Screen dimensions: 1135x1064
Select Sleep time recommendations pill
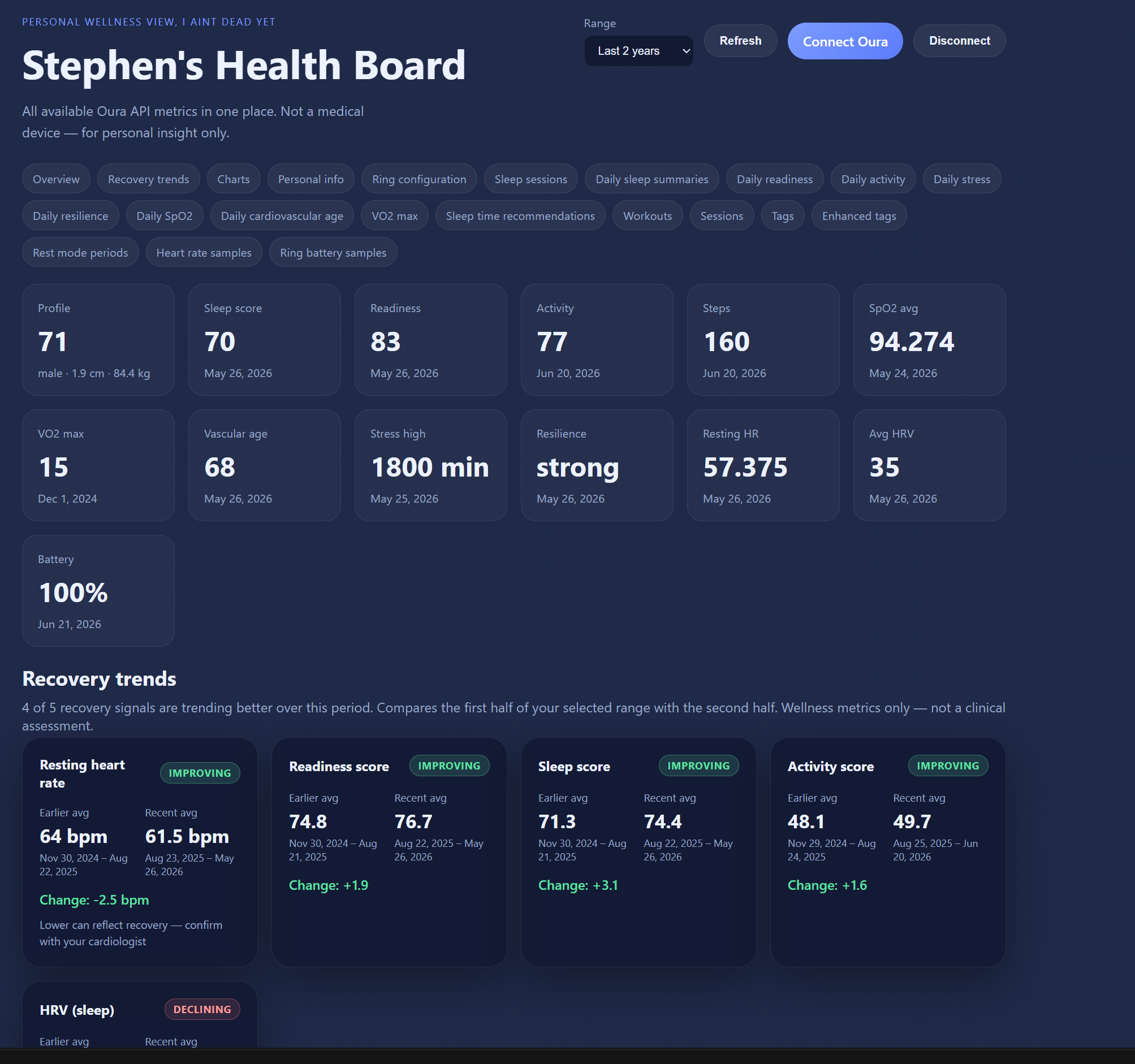[520, 216]
